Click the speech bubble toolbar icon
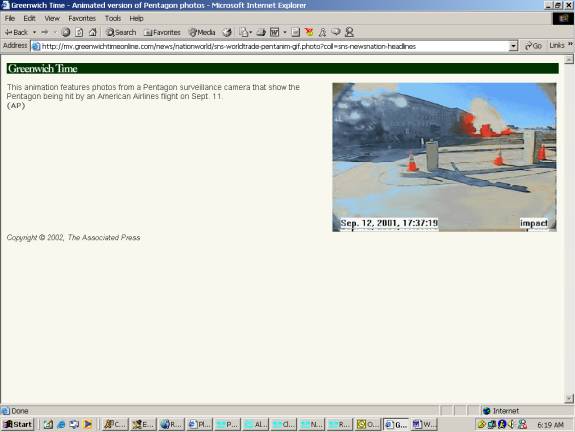The height and width of the screenshot is (432, 575). (x=336, y=32)
